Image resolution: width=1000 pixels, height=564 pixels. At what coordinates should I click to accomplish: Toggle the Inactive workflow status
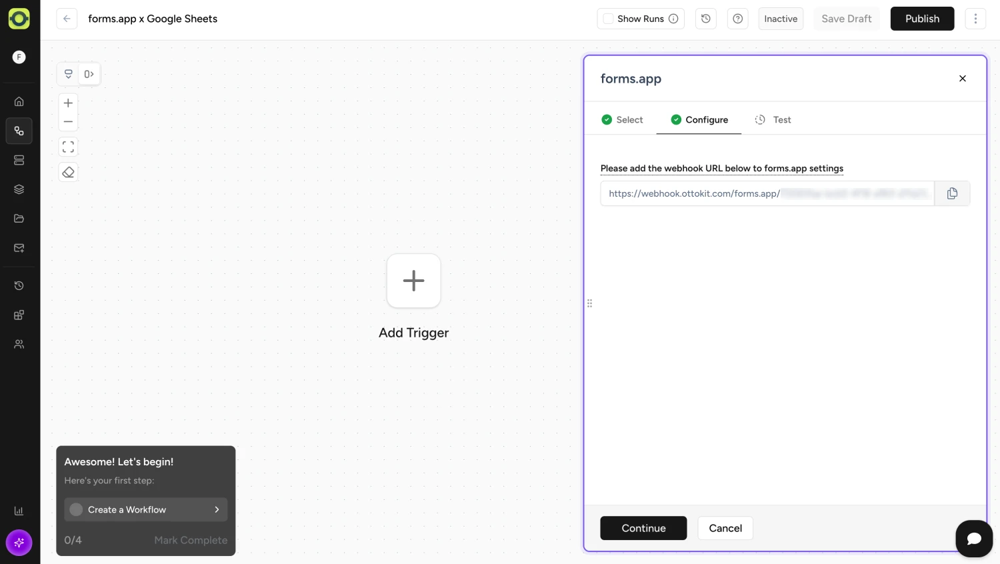781,19
